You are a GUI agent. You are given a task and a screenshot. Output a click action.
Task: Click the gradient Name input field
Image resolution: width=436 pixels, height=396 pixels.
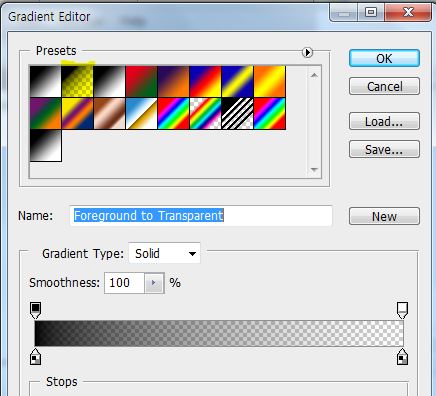tap(201, 216)
